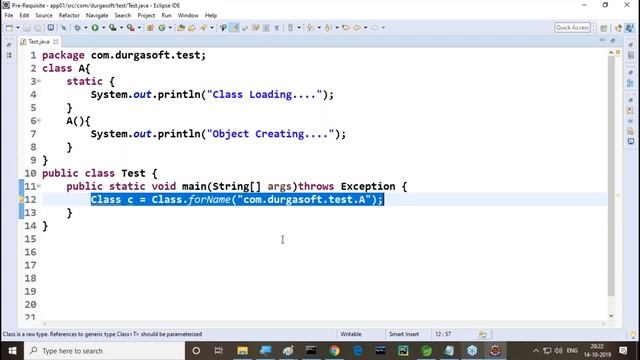Open the Edit menu
640x360 pixels.
click(x=24, y=16)
